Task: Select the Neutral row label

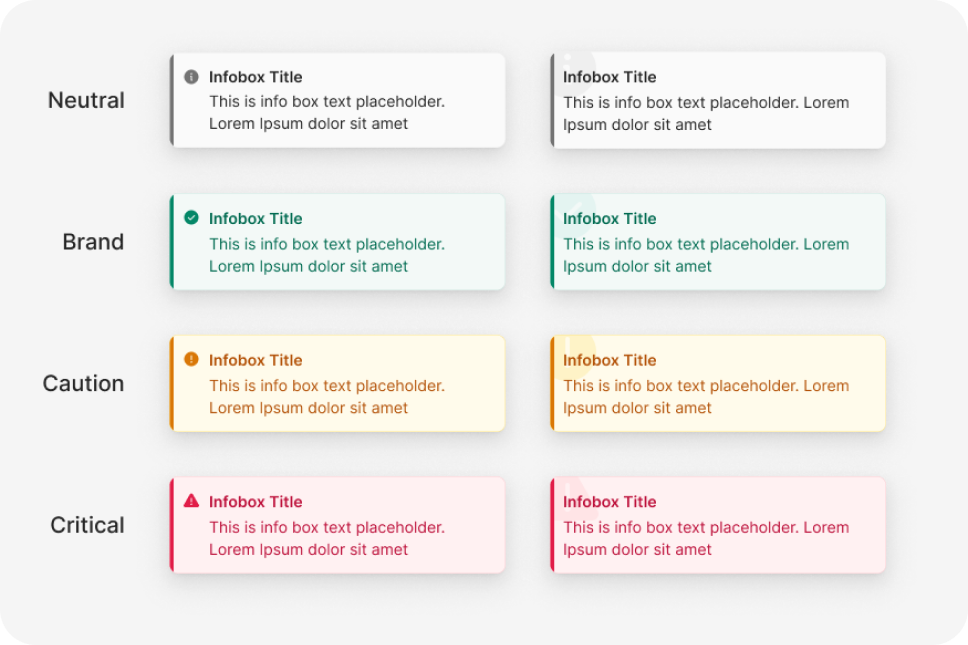Action: pos(86,100)
